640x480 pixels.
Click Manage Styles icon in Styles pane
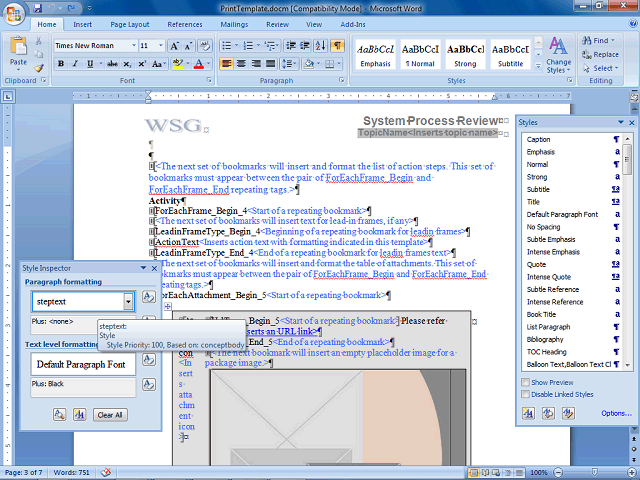[x=568, y=413]
